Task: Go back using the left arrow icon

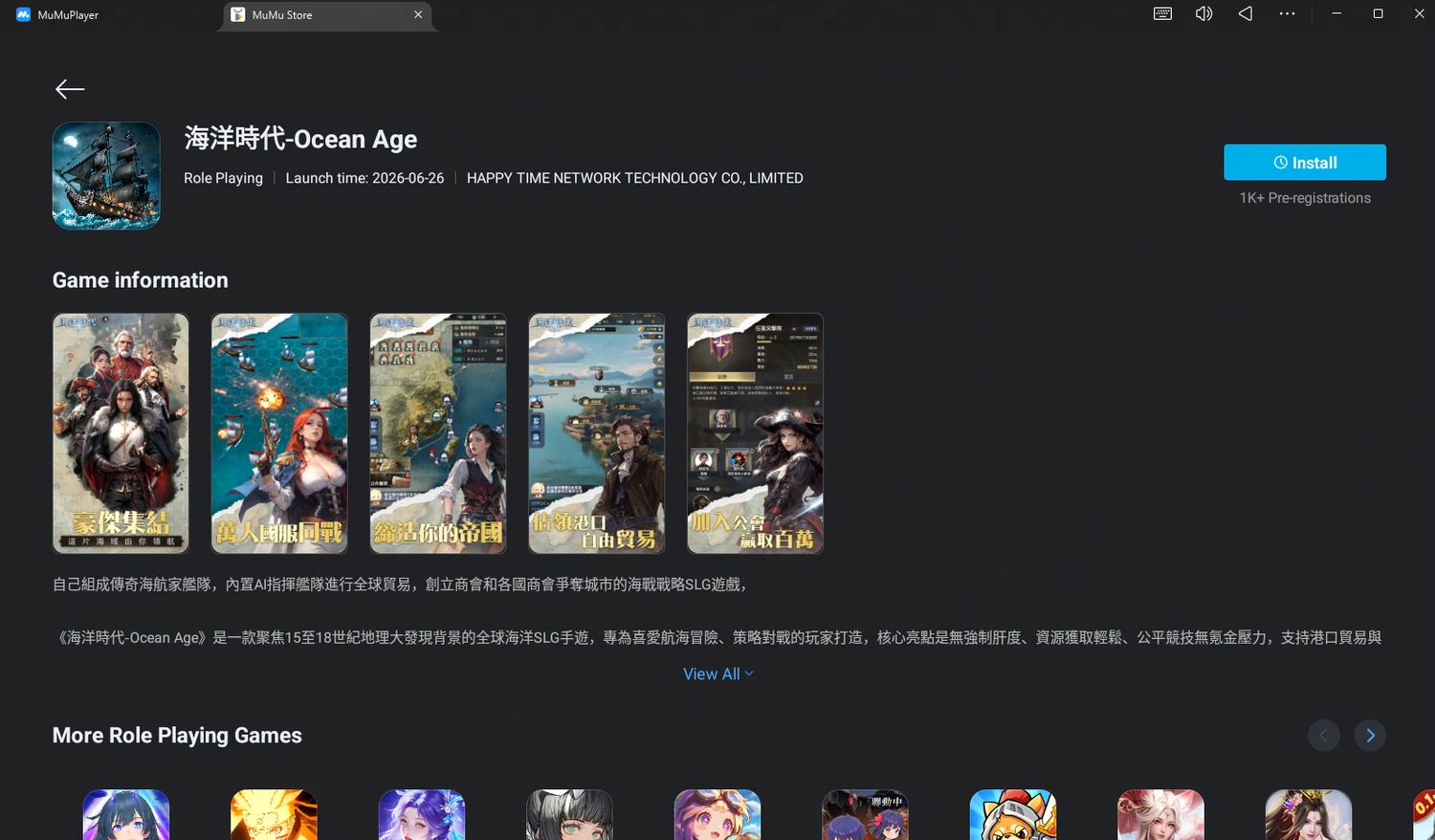Action: (70, 89)
